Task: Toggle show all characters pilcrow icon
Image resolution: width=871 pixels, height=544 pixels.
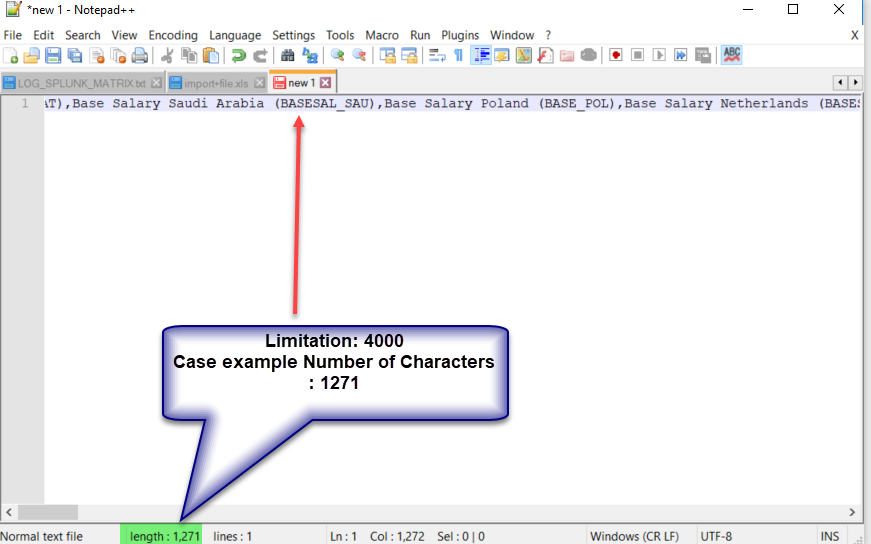Action: [x=458, y=56]
